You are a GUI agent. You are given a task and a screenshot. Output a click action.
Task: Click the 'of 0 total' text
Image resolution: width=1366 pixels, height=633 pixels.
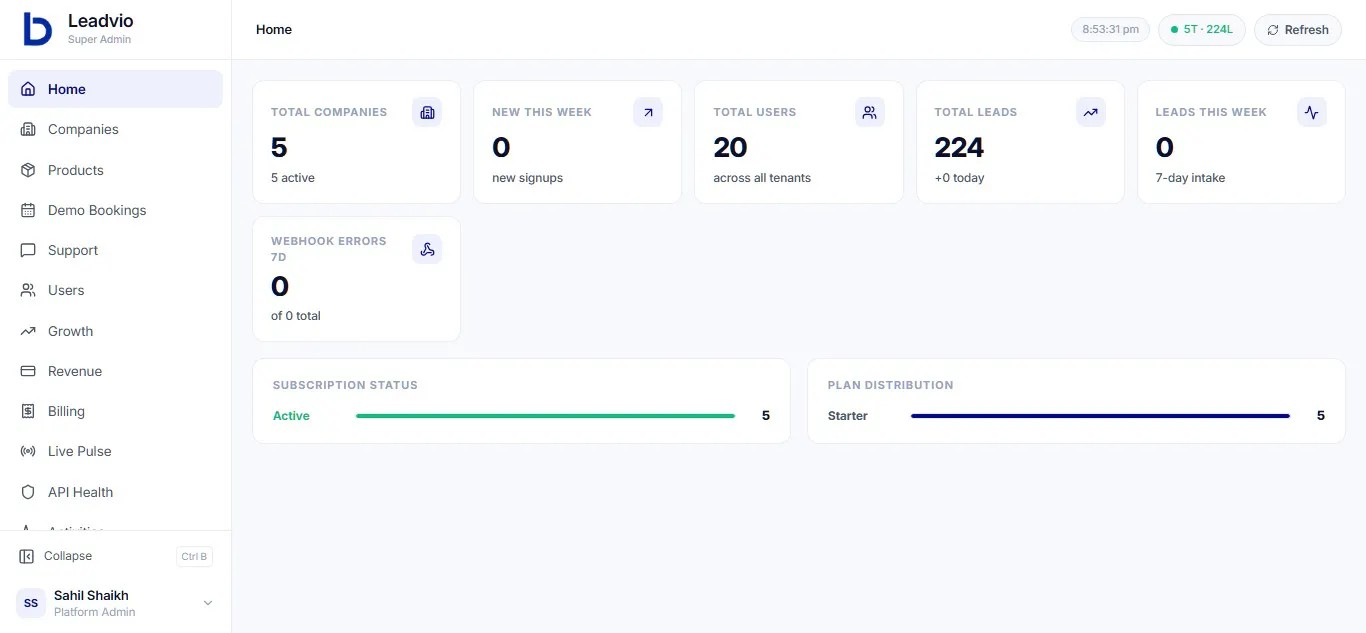[296, 316]
